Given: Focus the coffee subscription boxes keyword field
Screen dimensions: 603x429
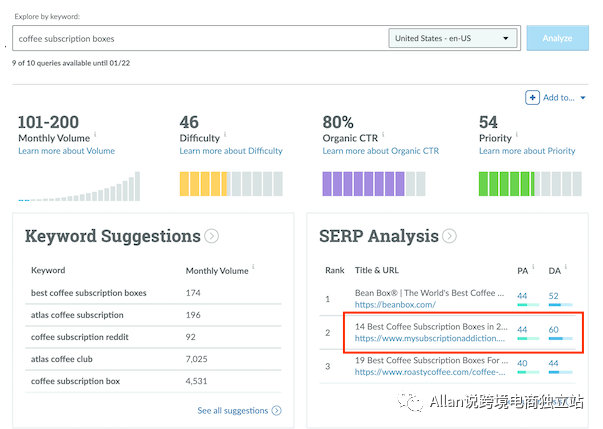Looking at the screenshot, I should tap(200, 38).
